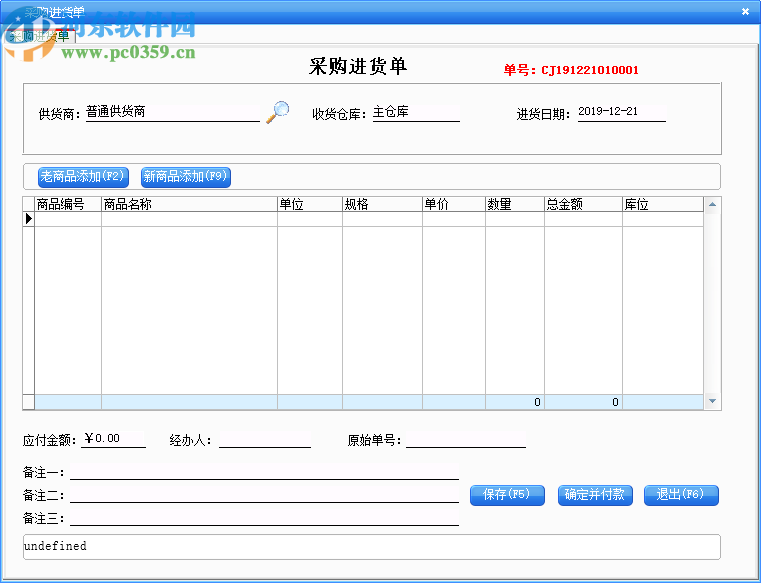The image size is (761, 583).
Task: Close the 采购进货单 window
Action: [x=745, y=12]
